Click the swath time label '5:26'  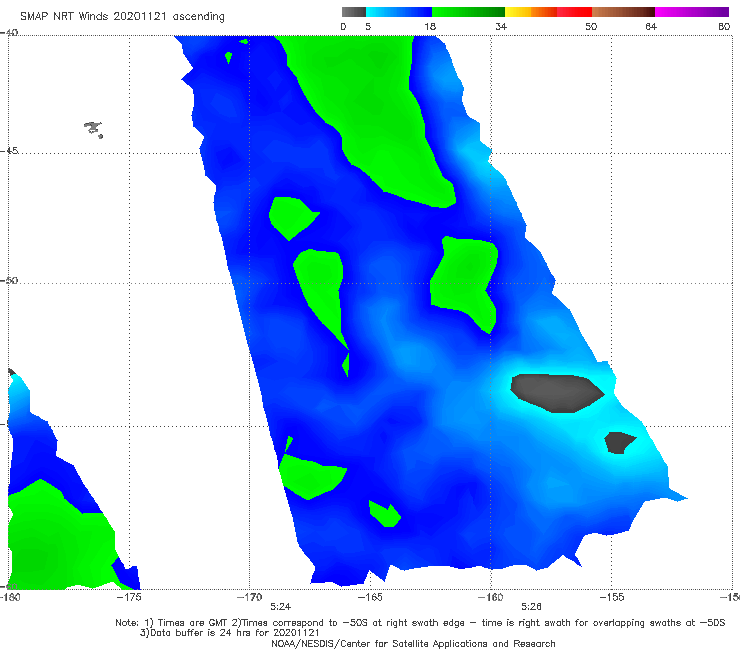point(531,607)
